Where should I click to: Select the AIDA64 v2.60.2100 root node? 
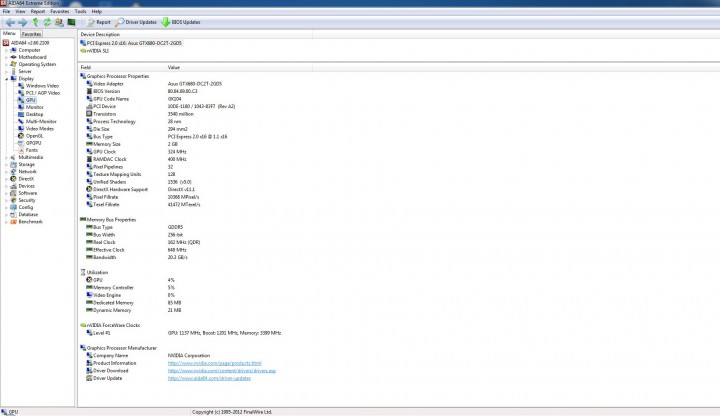(x=26, y=43)
